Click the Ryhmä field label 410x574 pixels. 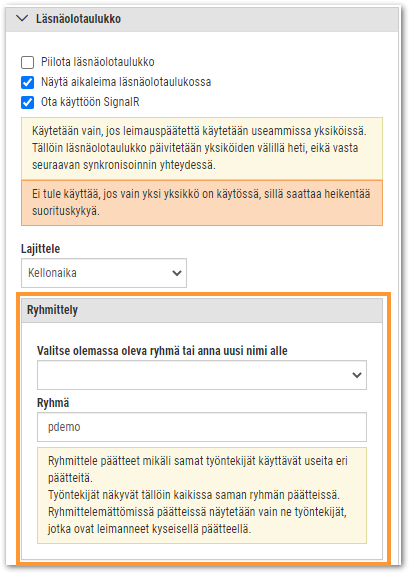pos(53,403)
